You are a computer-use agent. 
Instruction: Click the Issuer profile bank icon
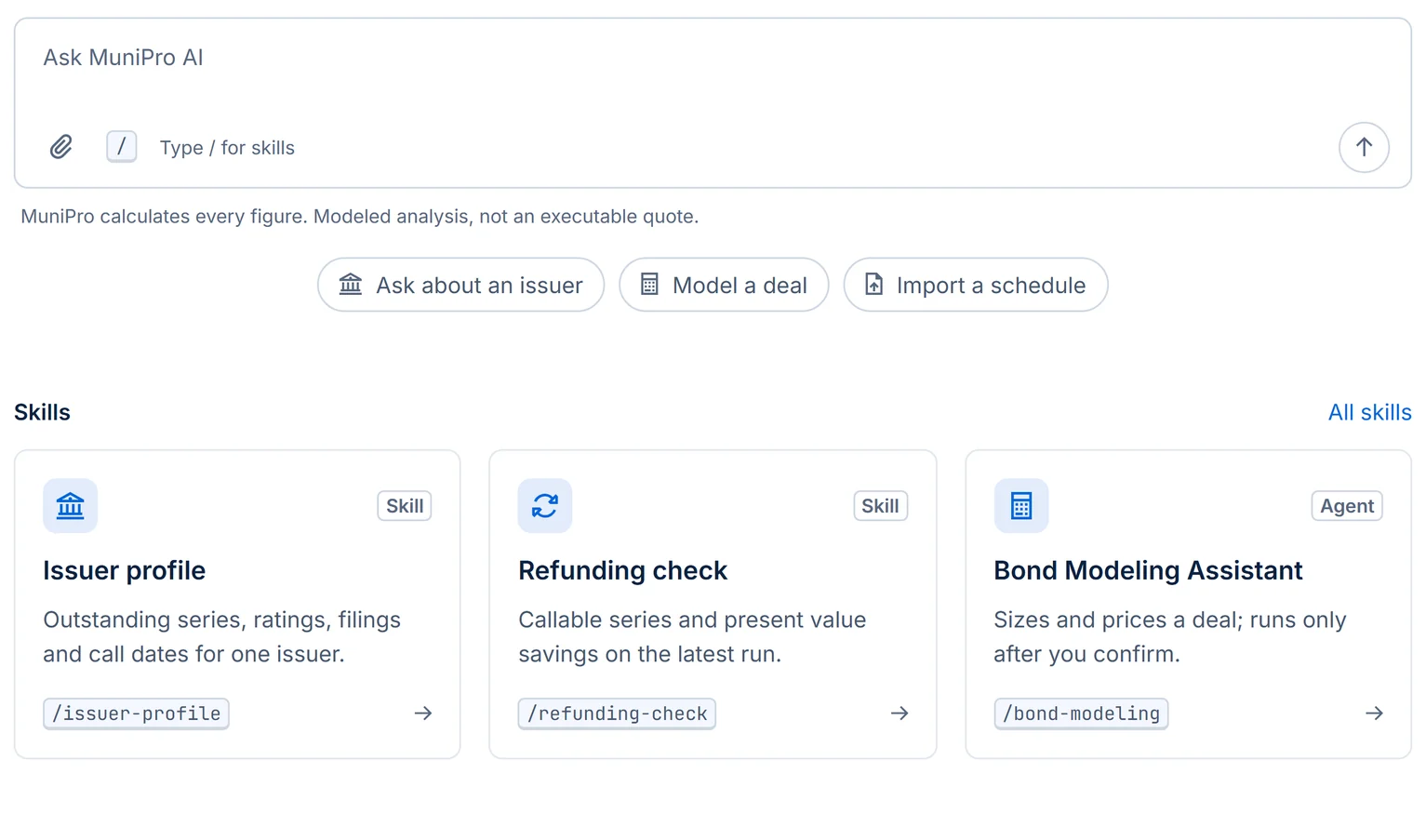click(70, 506)
